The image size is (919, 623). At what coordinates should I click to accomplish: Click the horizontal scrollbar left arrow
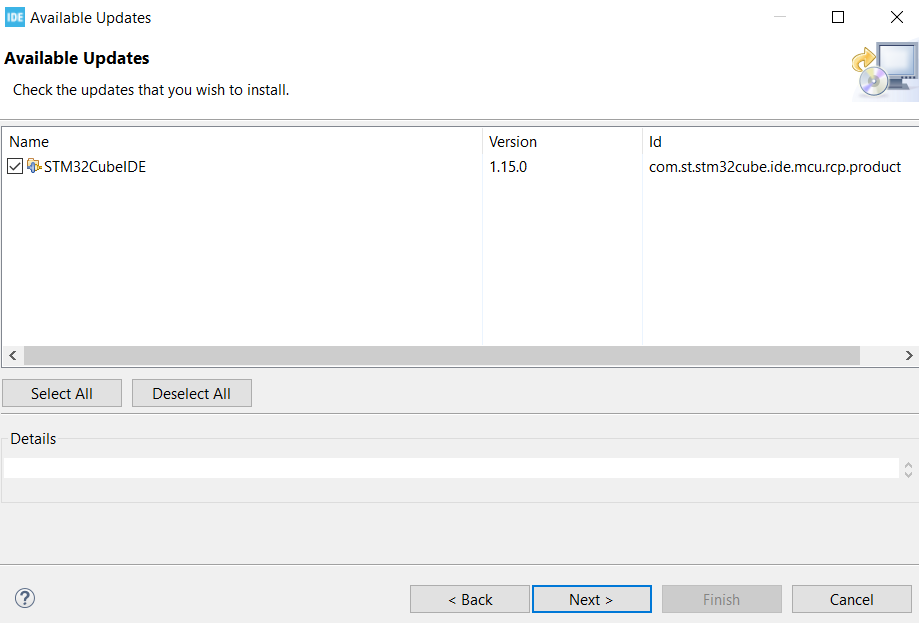coord(12,356)
